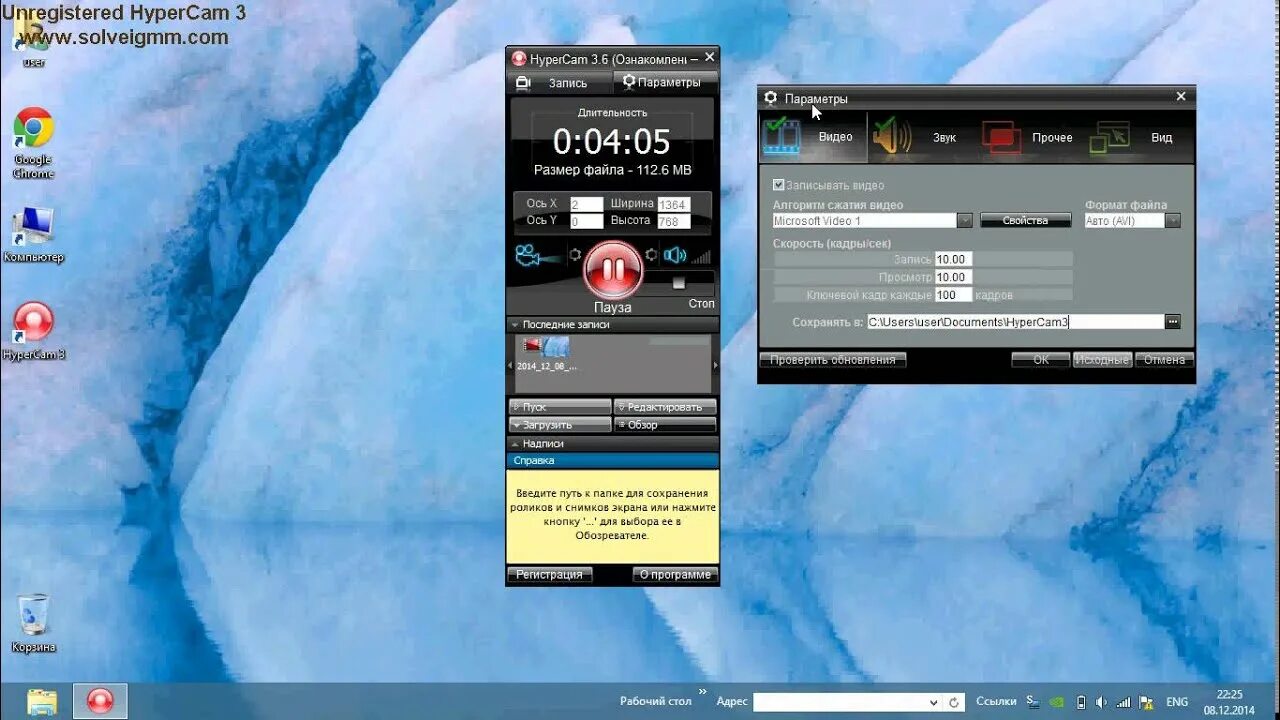Click the blue speaker sound icon in HyperCam
Image resolution: width=1280 pixels, height=720 pixels.
point(675,255)
